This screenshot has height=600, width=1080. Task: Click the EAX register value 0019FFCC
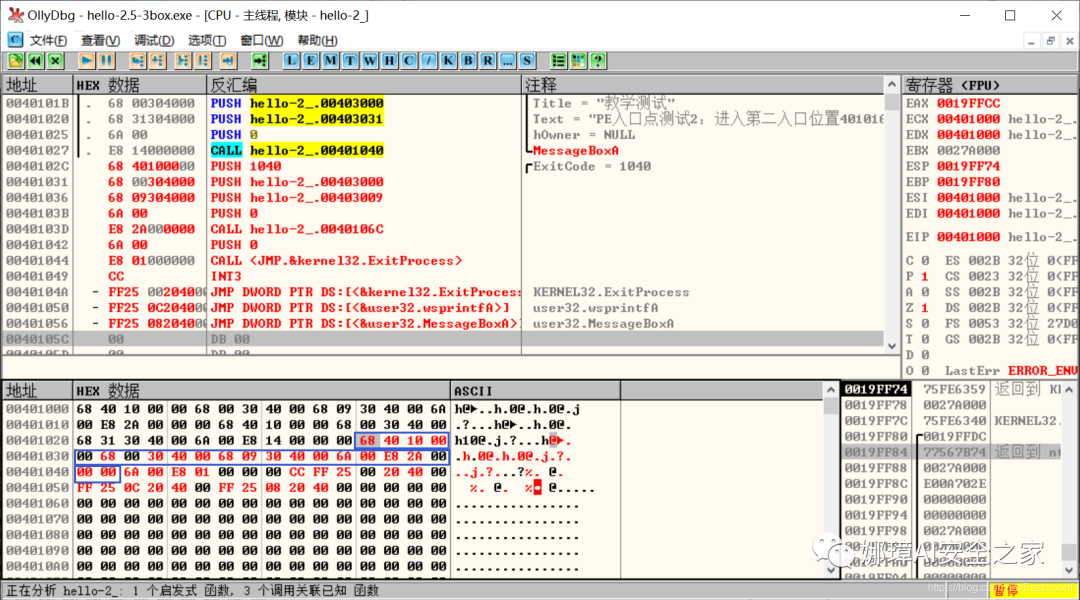[968, 103]
